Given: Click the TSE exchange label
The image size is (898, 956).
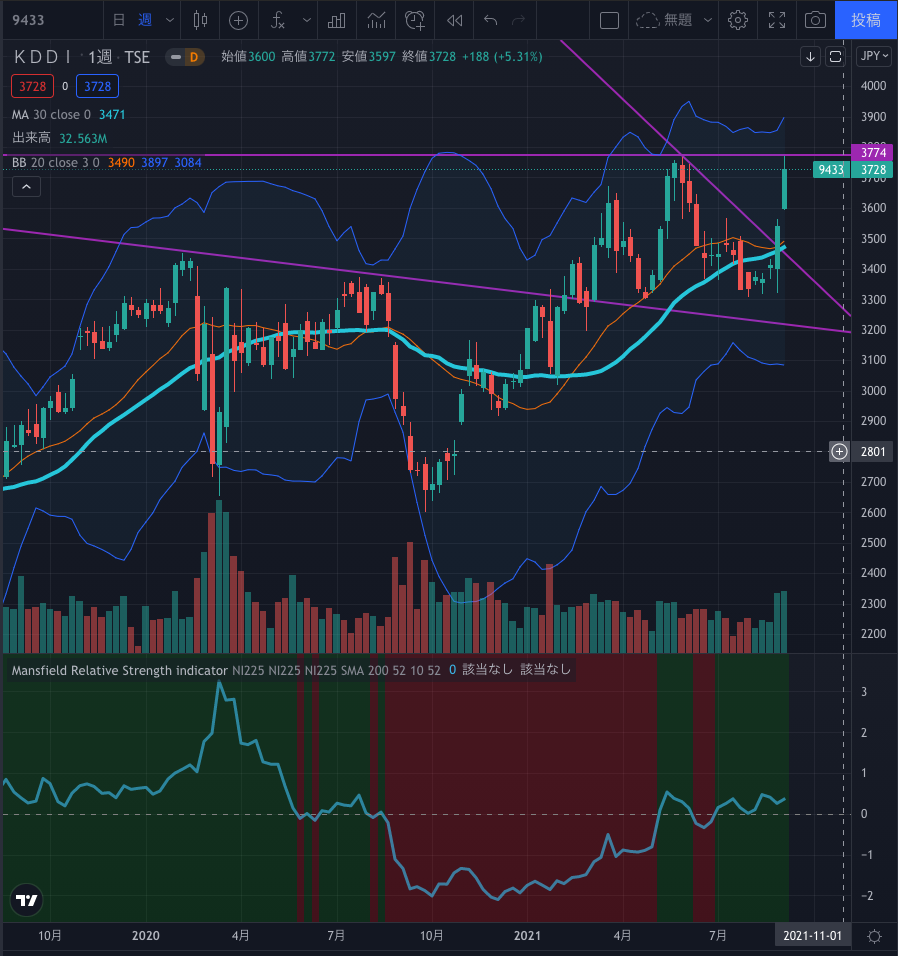Looking at the screenshot, I should [x=137, y=57].
